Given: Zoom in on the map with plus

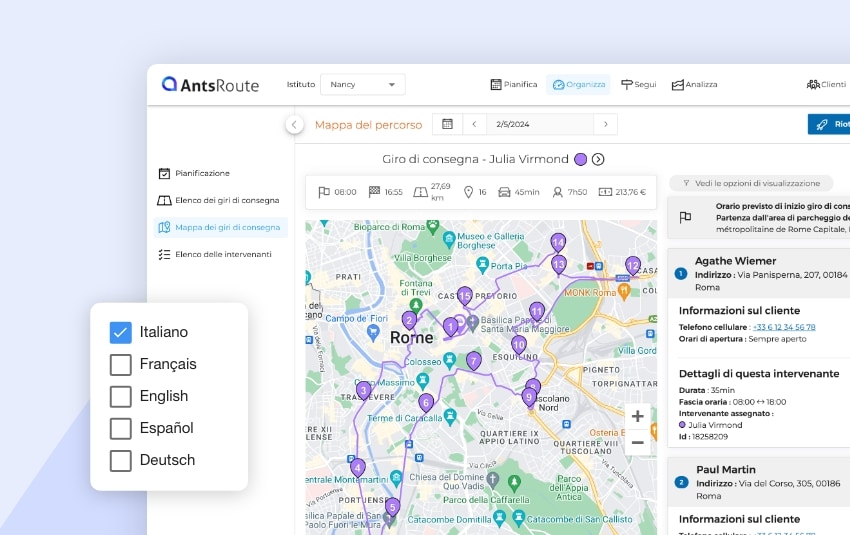Looking at the screenshot, I should click(x=637, y=416).
